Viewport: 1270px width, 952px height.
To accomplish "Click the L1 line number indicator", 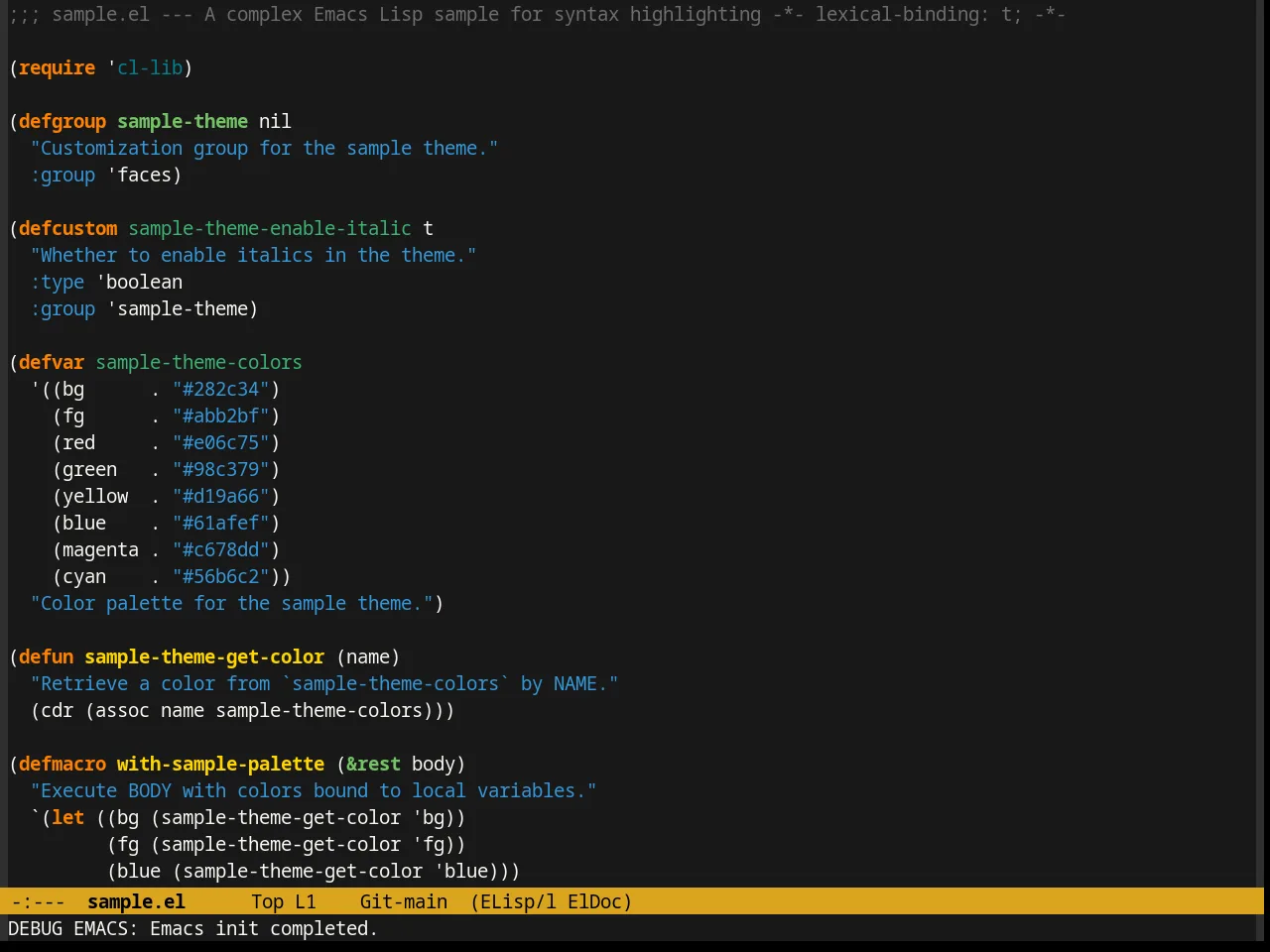I will [306, 901].
